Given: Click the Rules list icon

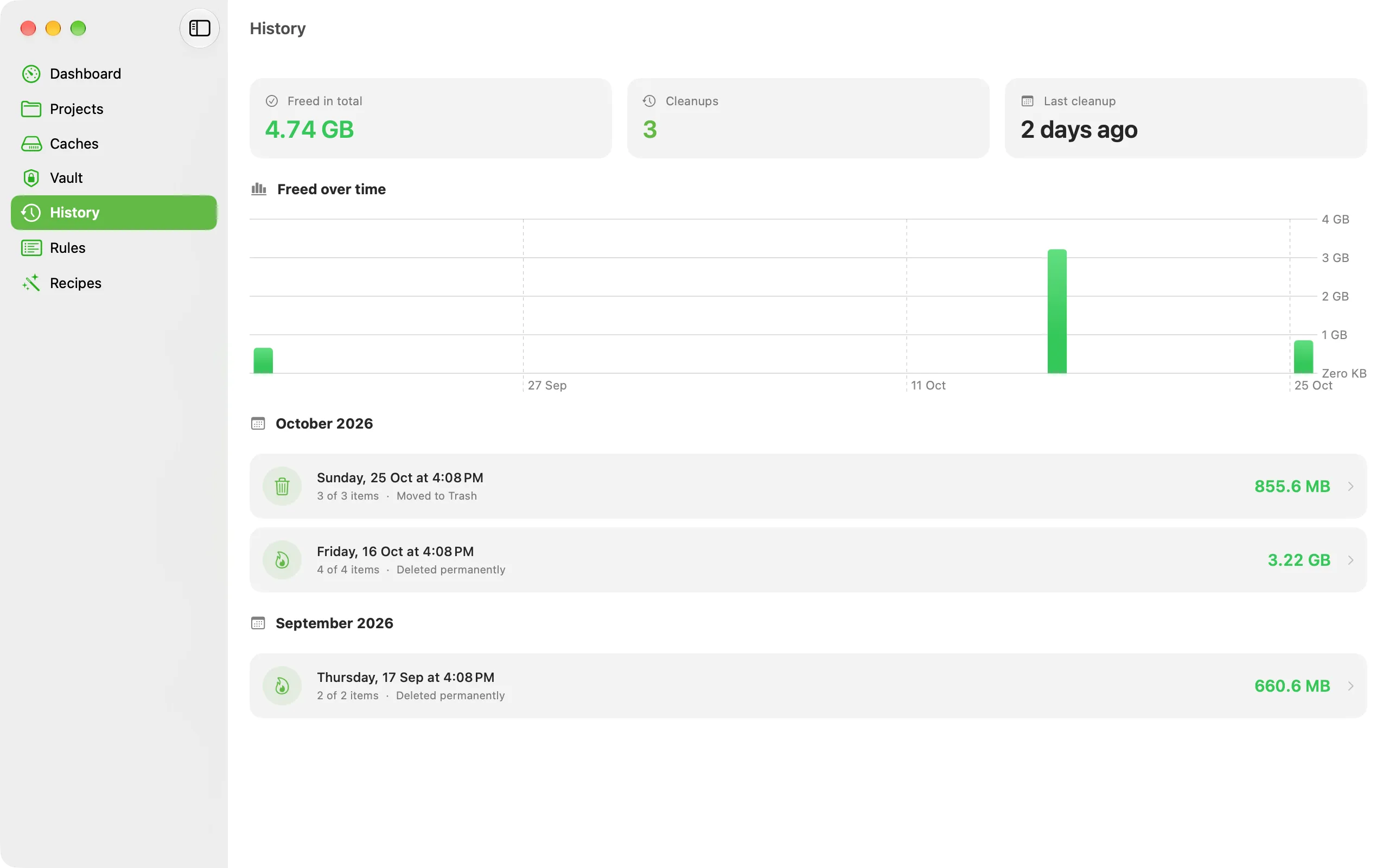Looking at the screenshot, I should pyautogui.click(x=31, y=248).
